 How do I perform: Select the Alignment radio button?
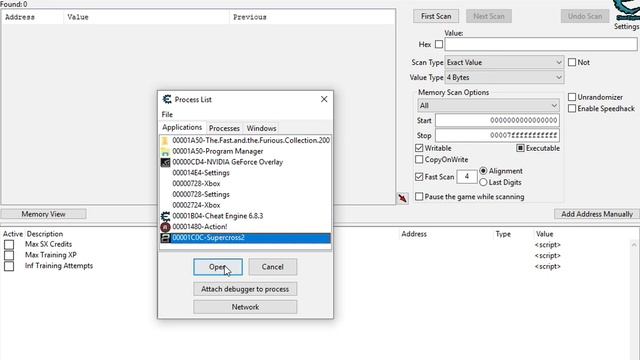[x=483, y=171]
